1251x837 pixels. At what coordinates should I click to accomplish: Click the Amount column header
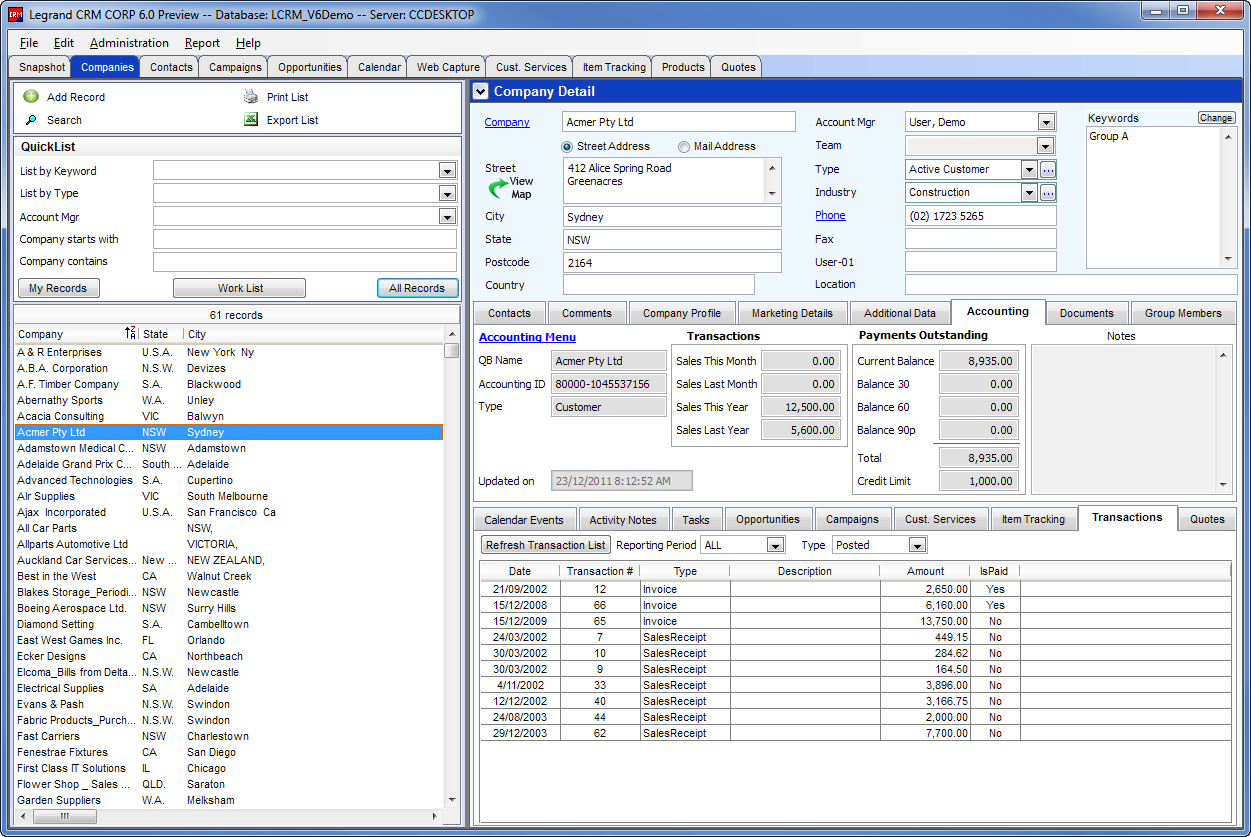(x=925, y=571)
